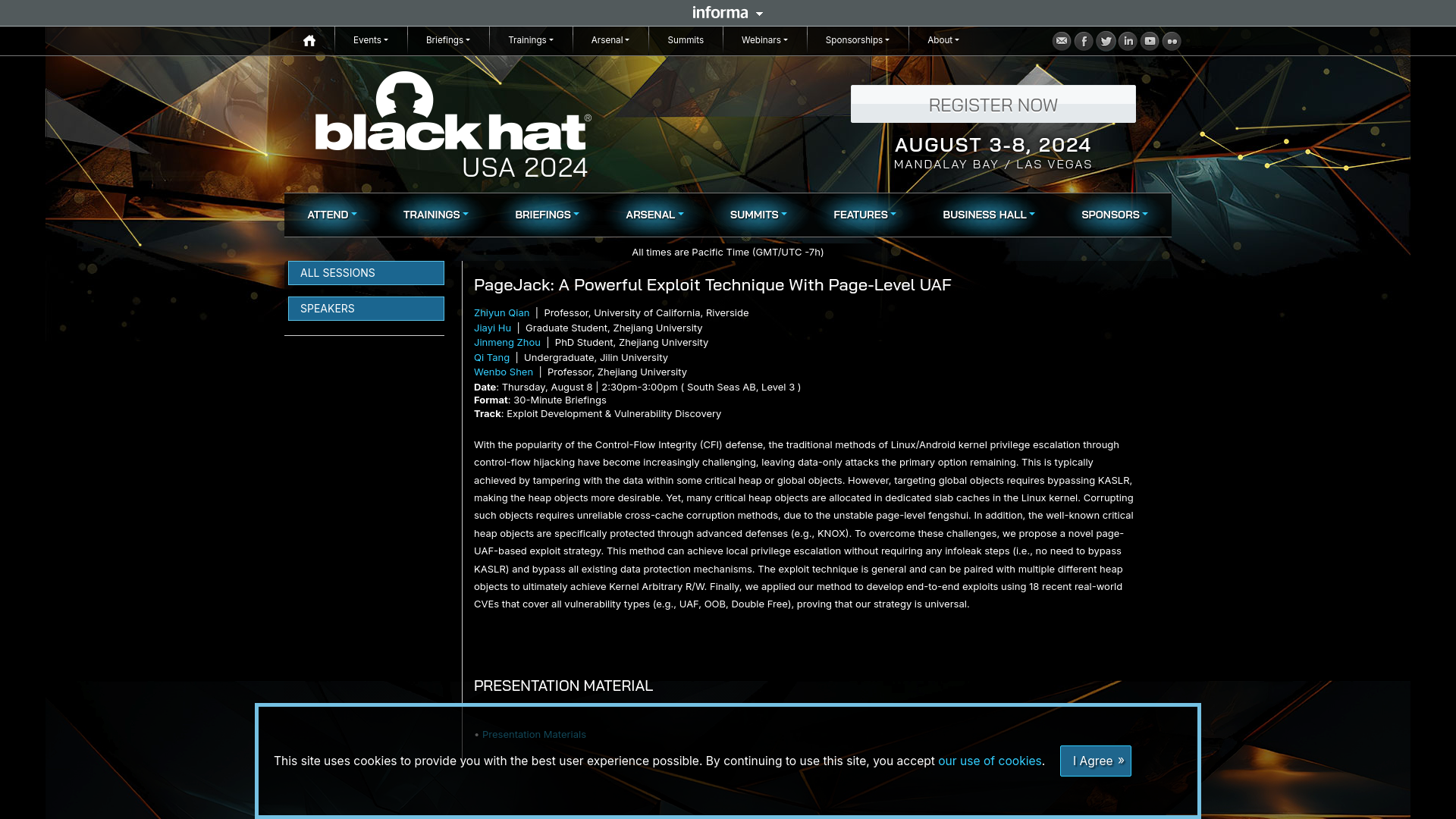View speaker Qi Tang's profile
This screenshot has width=1456, height=819.
point(491,358)
